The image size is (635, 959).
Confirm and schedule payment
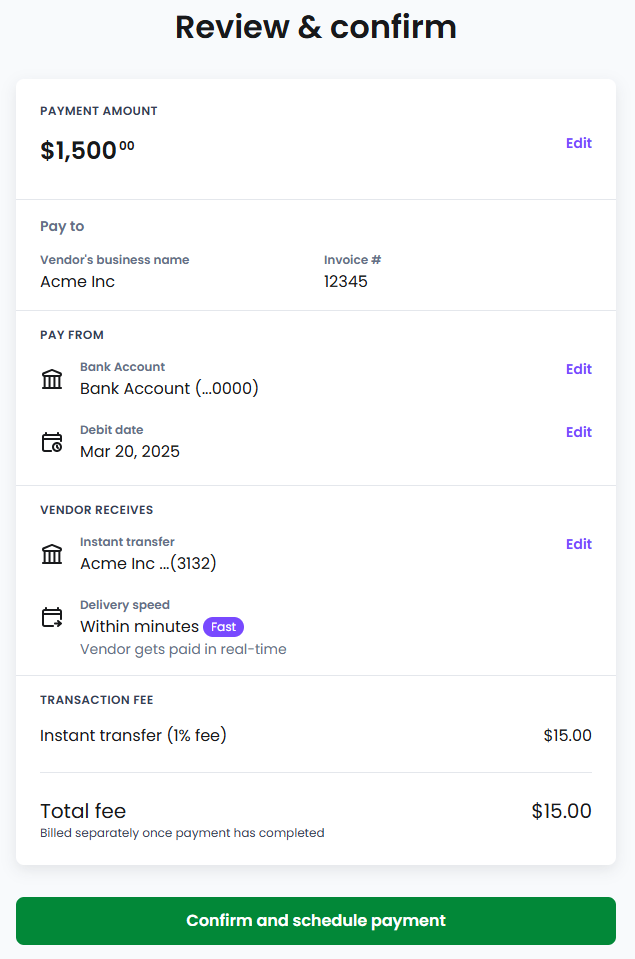click(x=316, y=920)
